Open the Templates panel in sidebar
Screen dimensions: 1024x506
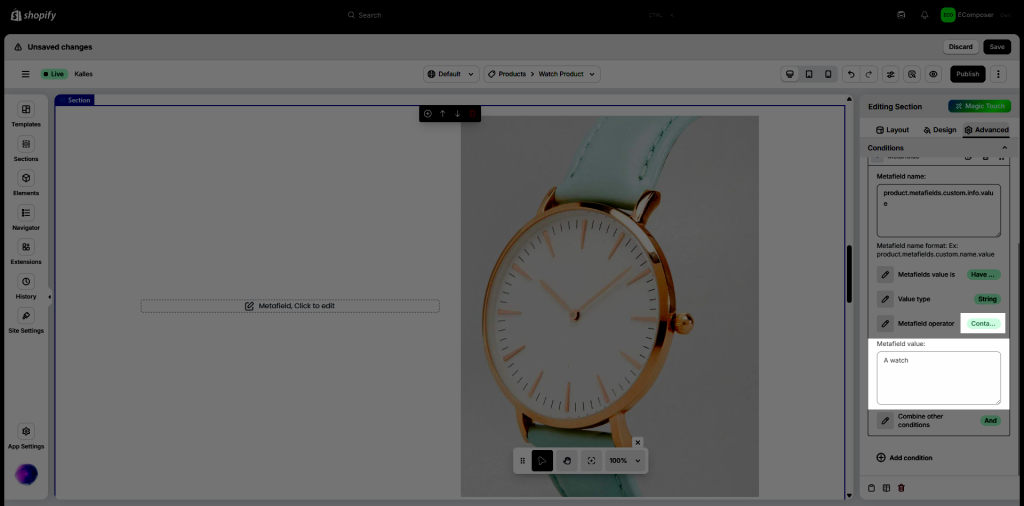click(x=26, y=114)
